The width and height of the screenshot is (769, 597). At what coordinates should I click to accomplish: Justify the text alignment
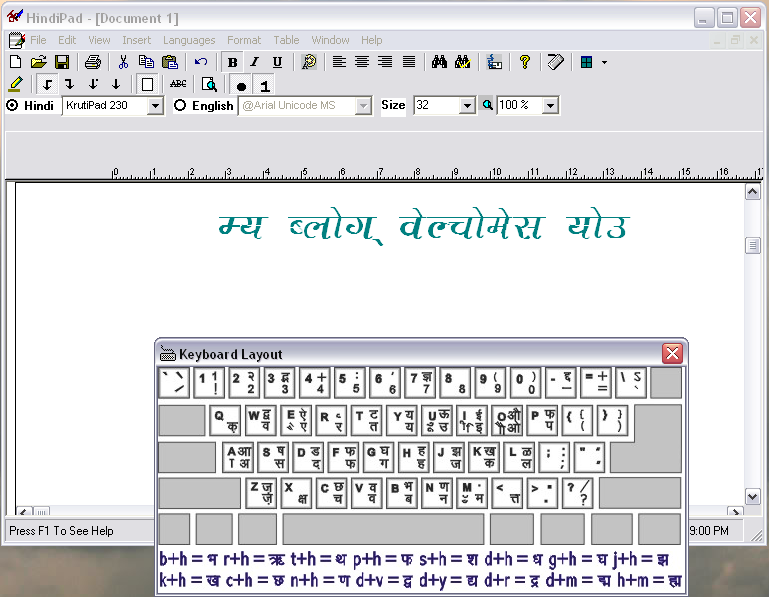(409, 62)
